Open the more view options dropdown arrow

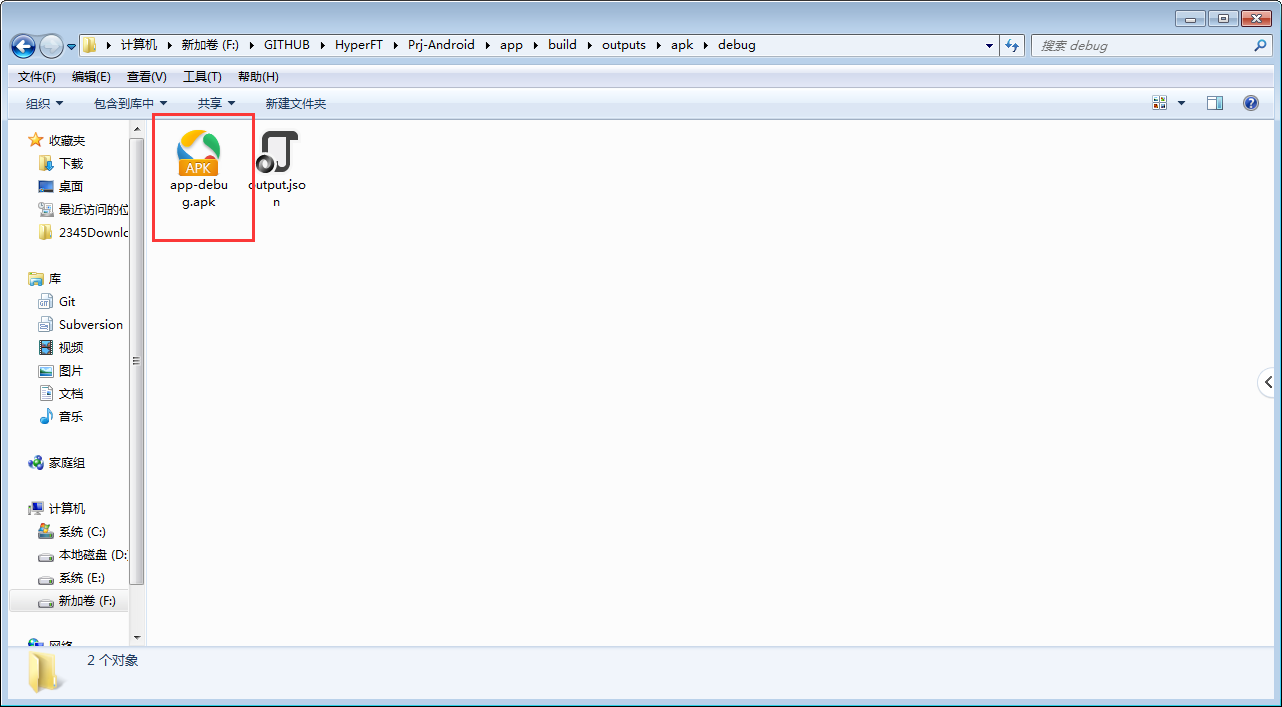[1181, 103]
